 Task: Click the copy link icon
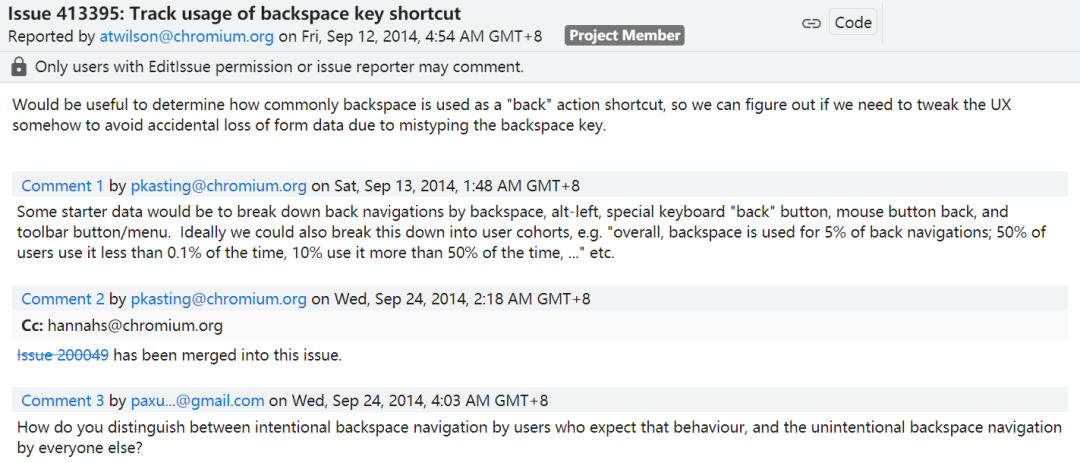point(811,23)
